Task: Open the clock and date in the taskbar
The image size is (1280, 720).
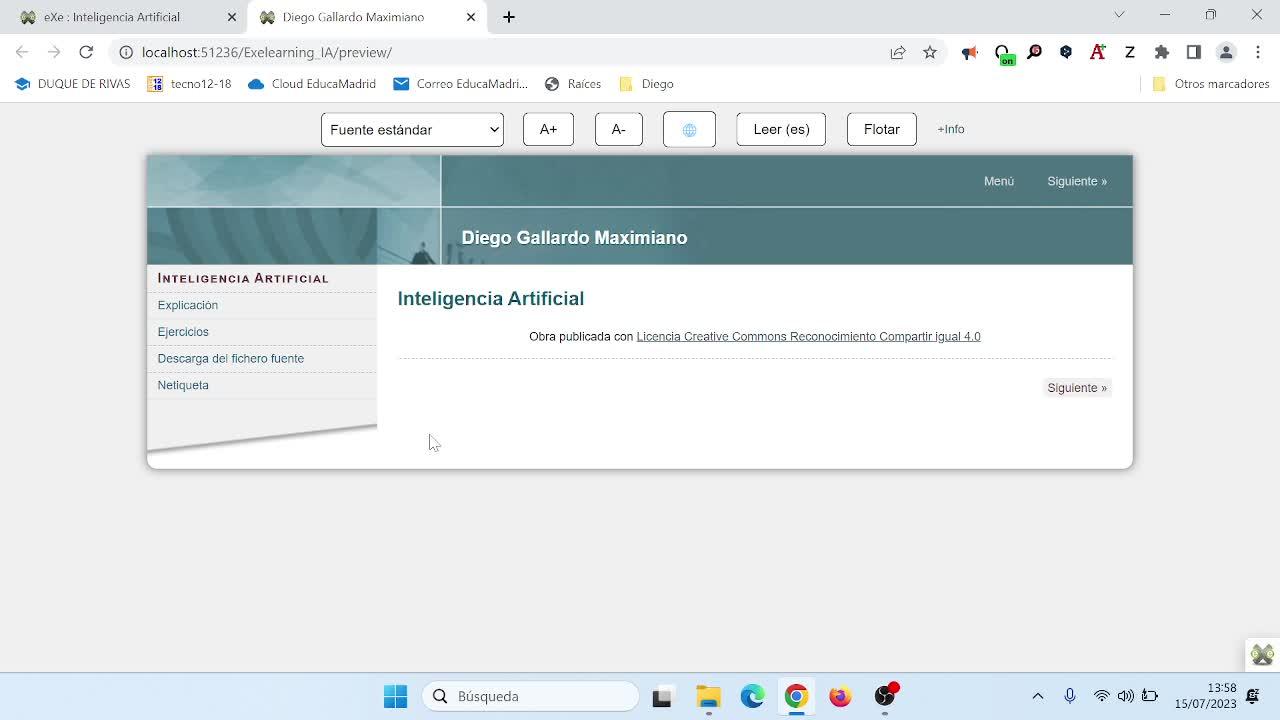Action: coord(1205,696)
